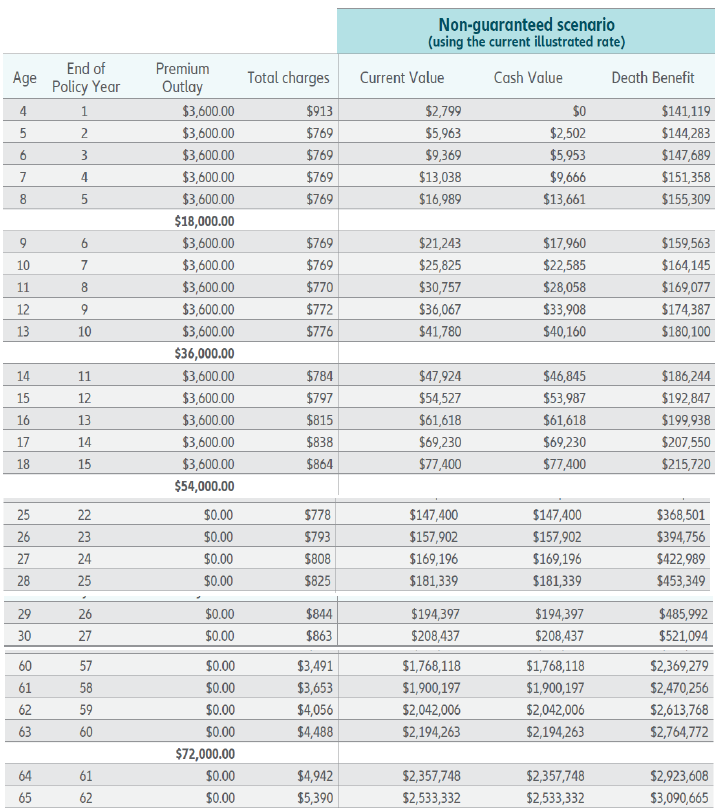Select current value $1,768,118 at age 60
The image size is (718, 808).
431,666
